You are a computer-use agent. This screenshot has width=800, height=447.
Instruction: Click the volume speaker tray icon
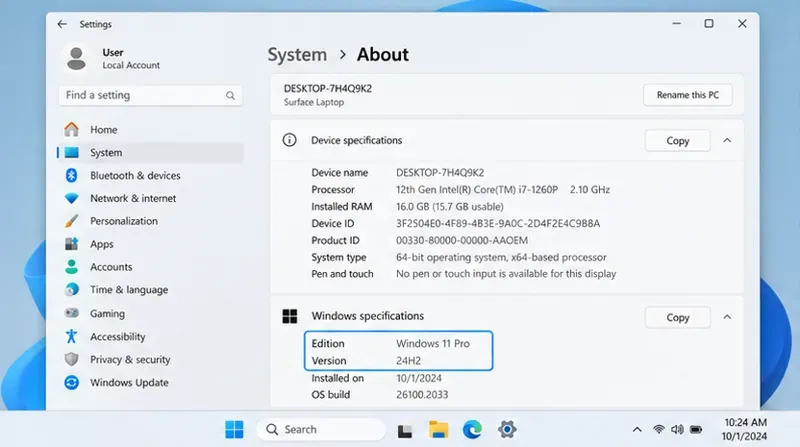click(677, 430)
